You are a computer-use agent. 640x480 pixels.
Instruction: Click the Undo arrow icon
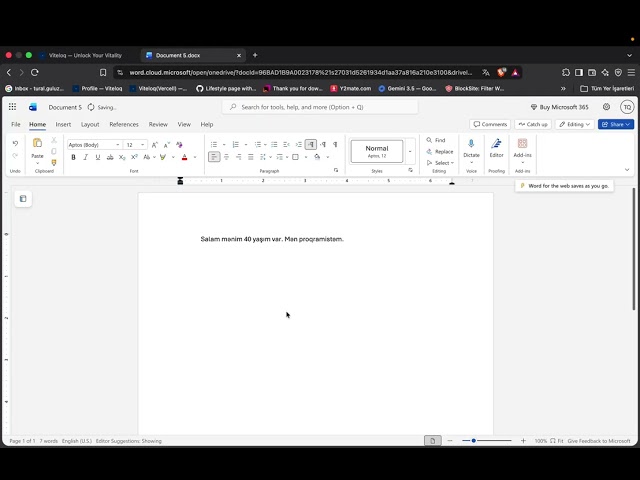point(15,144)
